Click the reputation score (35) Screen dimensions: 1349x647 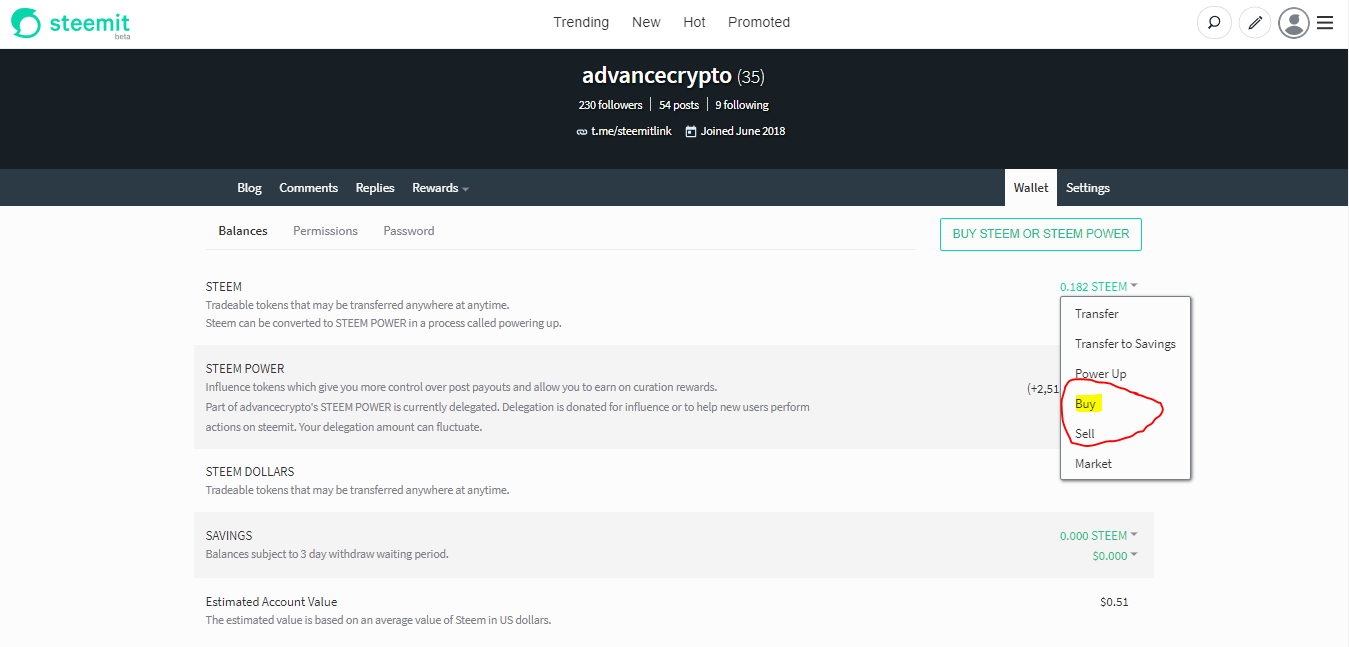(x=751, y=77)
